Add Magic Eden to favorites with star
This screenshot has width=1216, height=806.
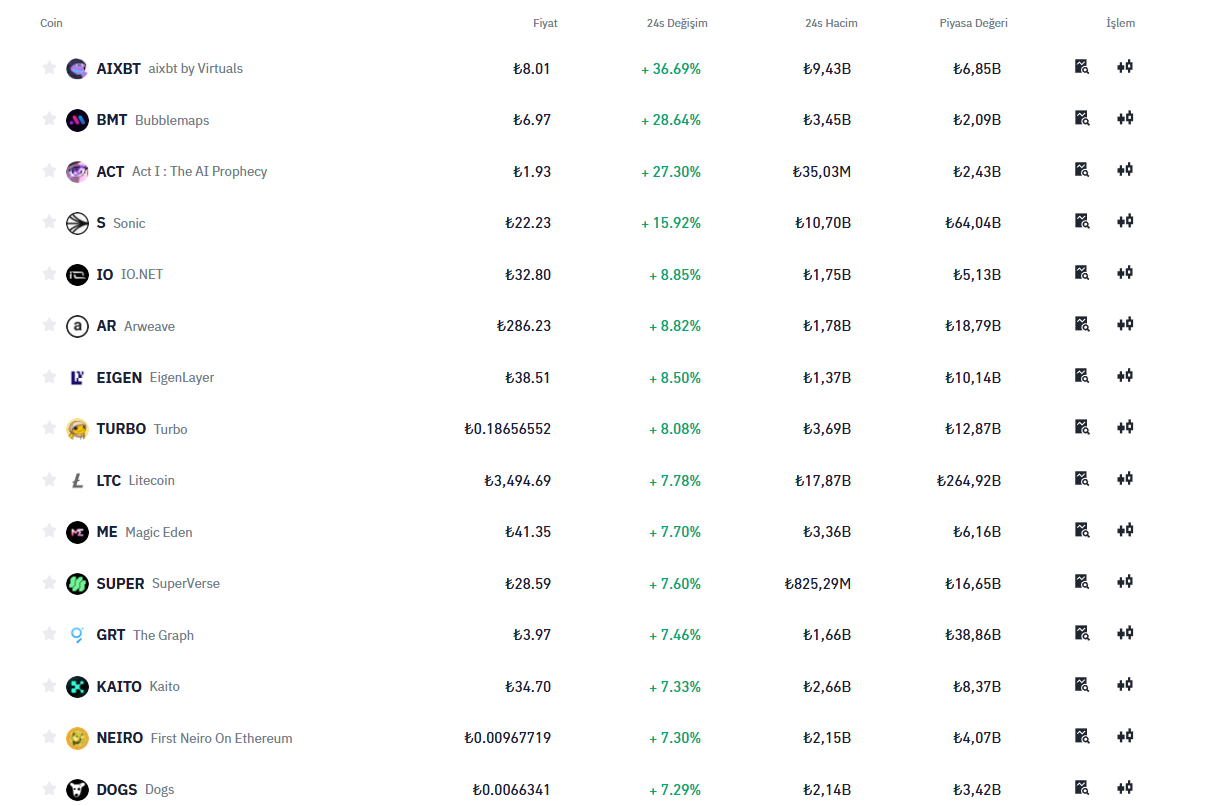coord(49,531)
